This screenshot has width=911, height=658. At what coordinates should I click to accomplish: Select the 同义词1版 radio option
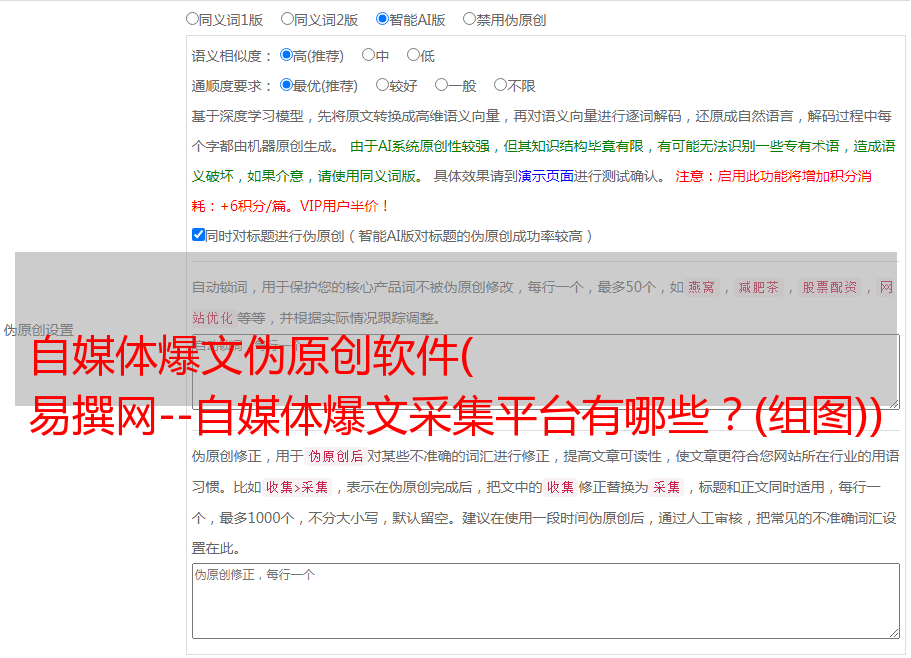193,18
